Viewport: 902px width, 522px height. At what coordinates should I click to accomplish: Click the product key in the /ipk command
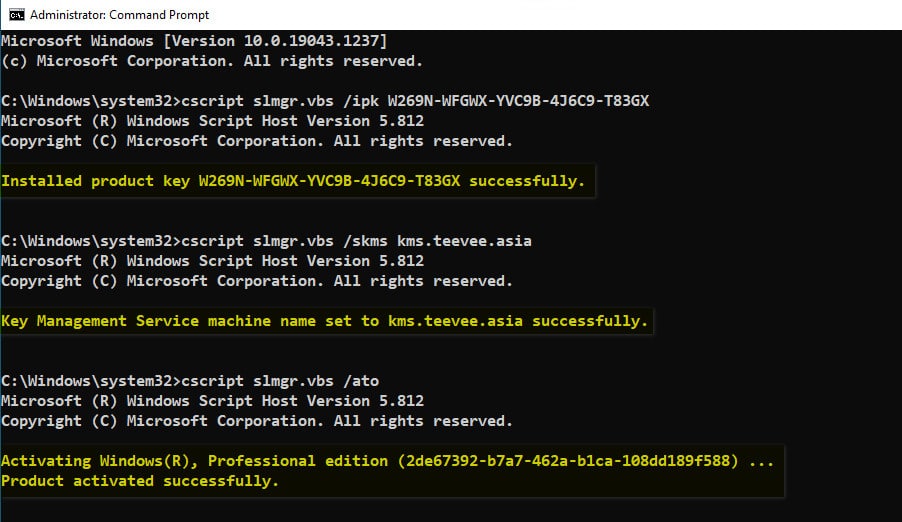(x=518, y=101)
